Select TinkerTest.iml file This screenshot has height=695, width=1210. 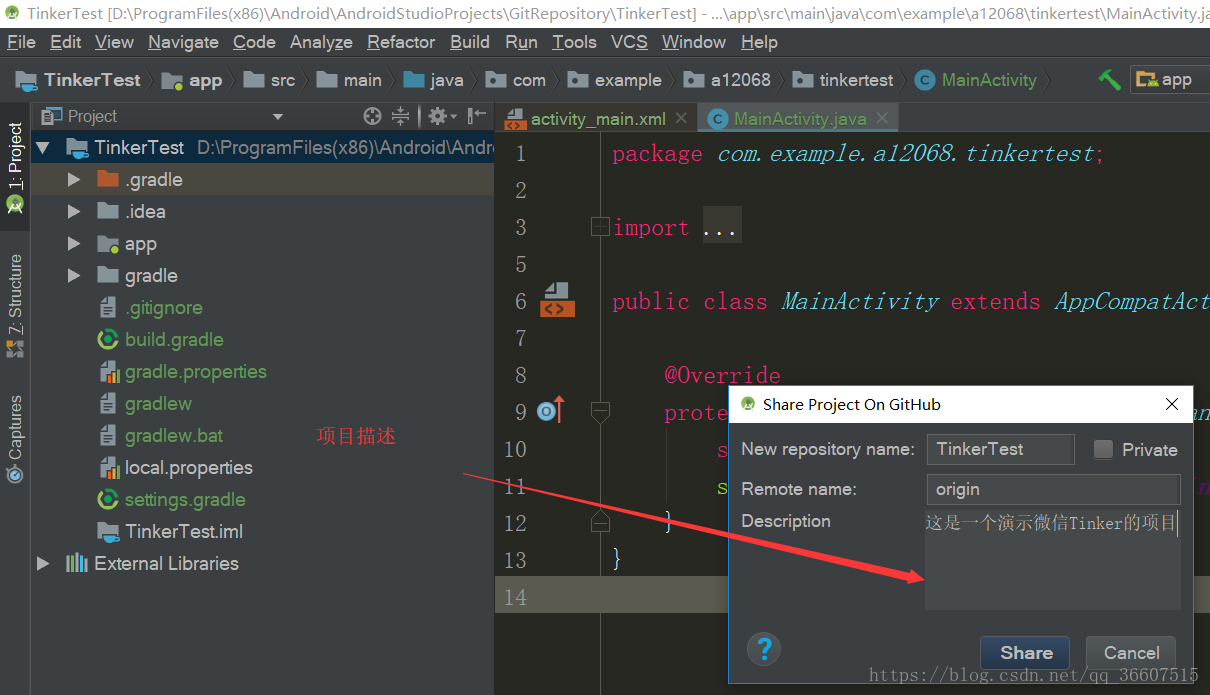coord(183,532)
